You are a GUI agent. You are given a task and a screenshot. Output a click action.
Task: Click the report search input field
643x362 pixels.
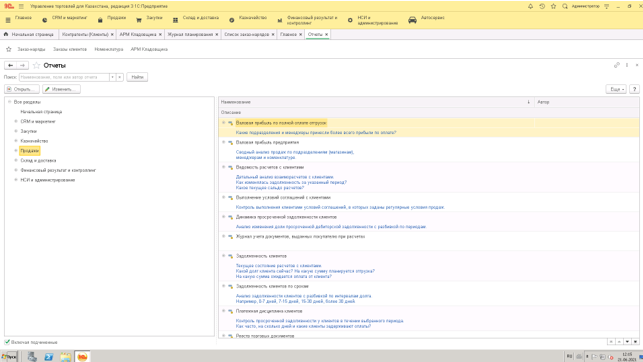pyautogui.click(x=64, y=77)
